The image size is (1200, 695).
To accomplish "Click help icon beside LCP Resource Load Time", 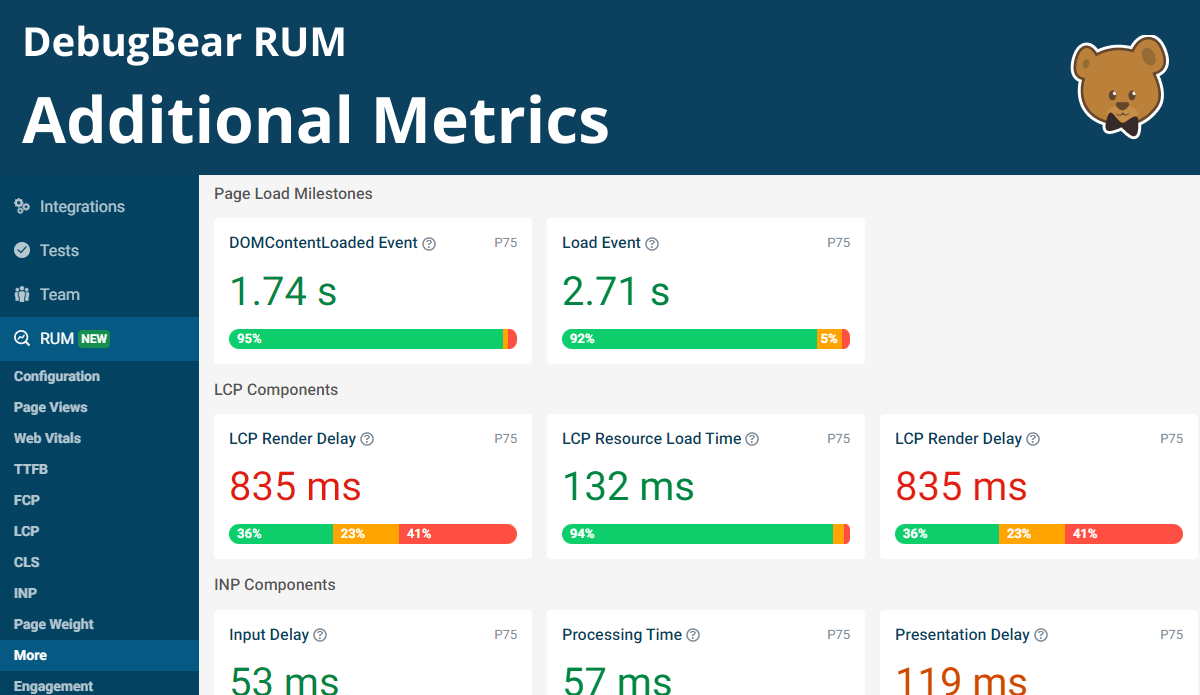I will coord(752,439).
